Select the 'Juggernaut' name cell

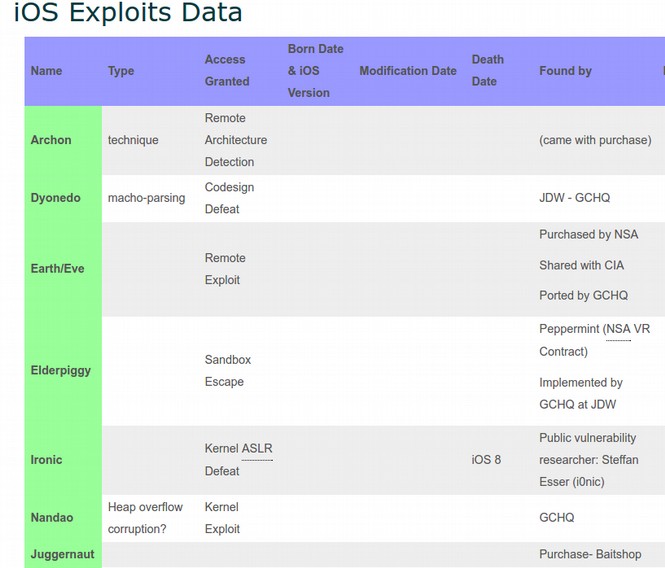pyautogui.click(x=62, y=554)
